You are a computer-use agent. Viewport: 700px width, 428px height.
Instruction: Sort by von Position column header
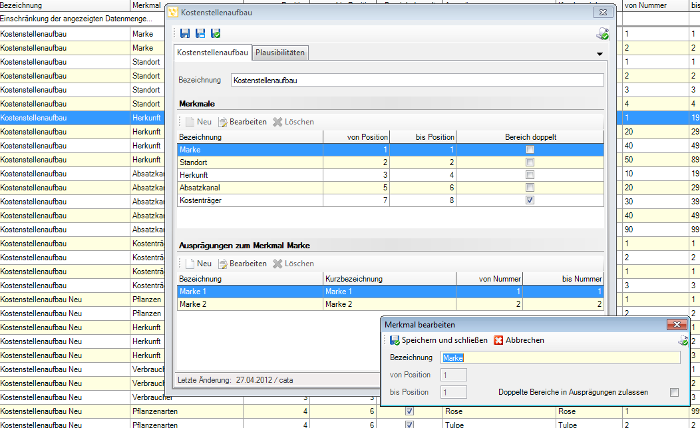point(356,137)
